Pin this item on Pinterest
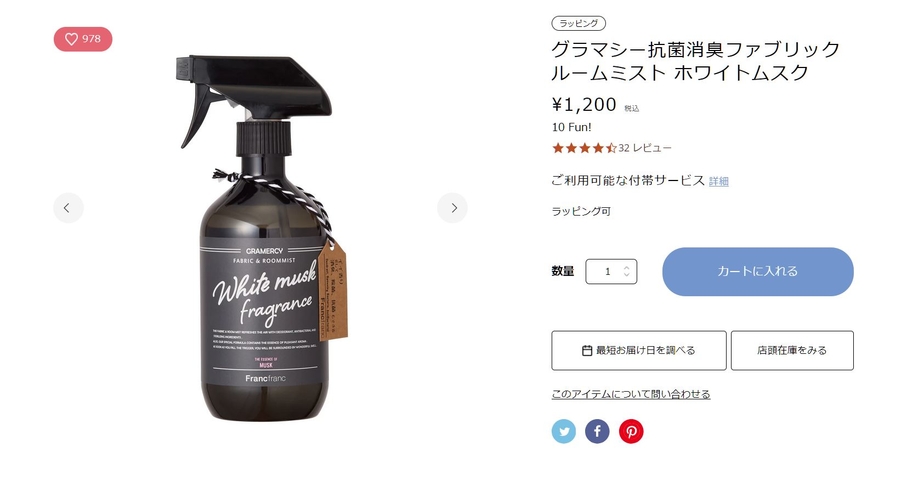The height and width of the screenshot is (480, 907). (x=631, y=431)
